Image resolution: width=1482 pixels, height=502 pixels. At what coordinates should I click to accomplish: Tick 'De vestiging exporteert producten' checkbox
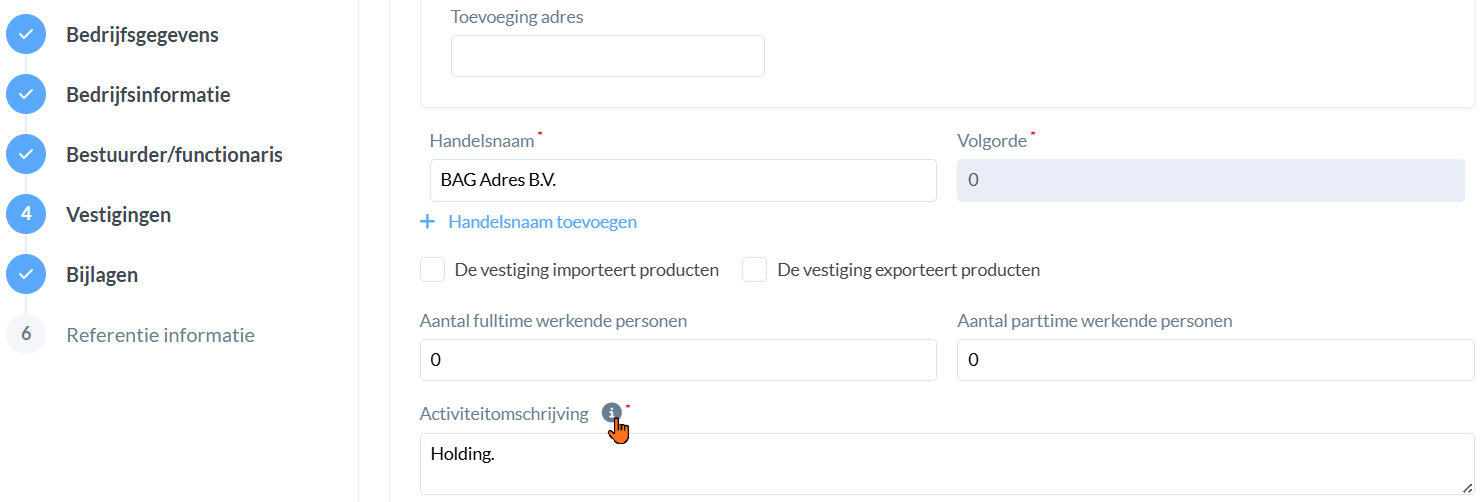[x=755, y=270]
